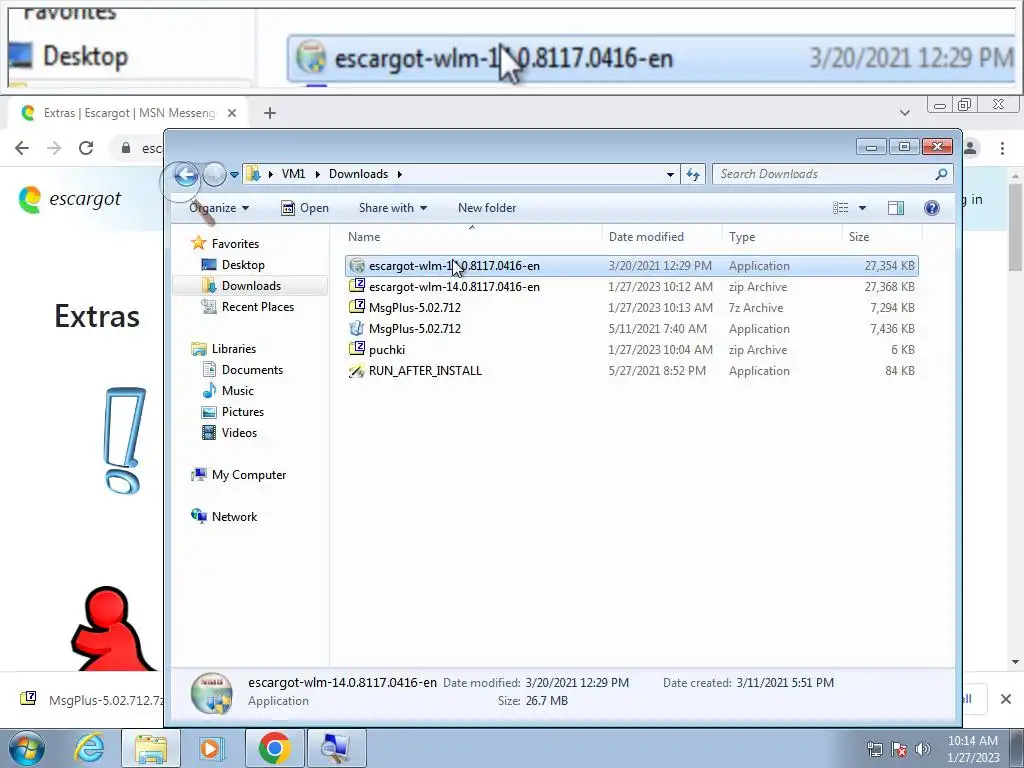Screen dimensions: 1024x768
Task: Close the Extras Escargot tab
Action: tap(232, 113)
